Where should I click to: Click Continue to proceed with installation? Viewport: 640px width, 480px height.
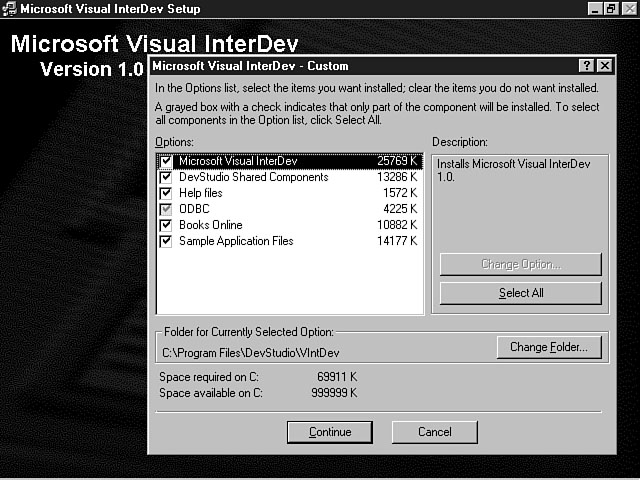point(330,432)
